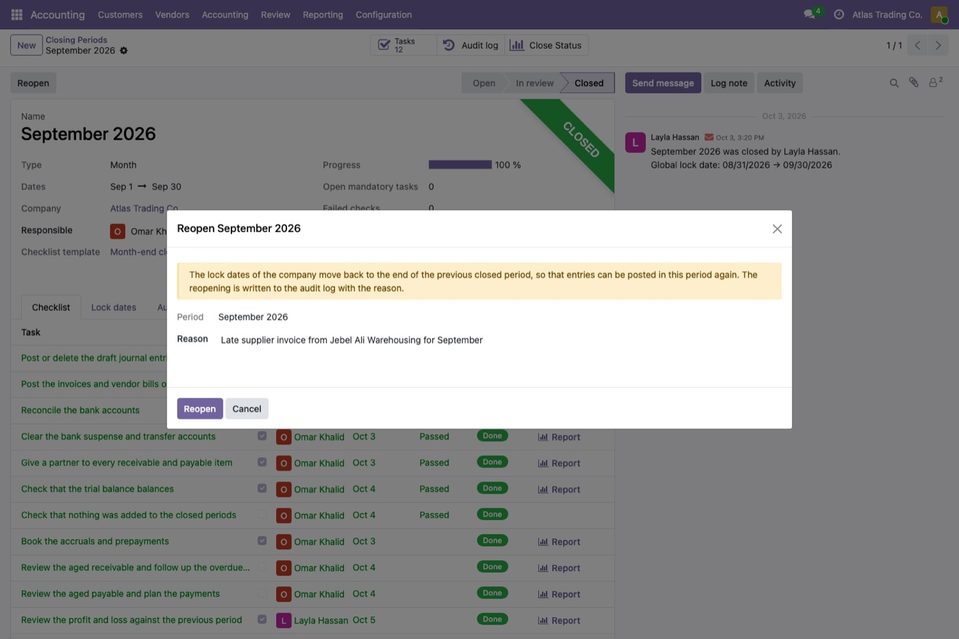Screen dimensions: 959x639
Task: Confirm with the purple Reopen button in dialog
Action: (x=199, y=408)
